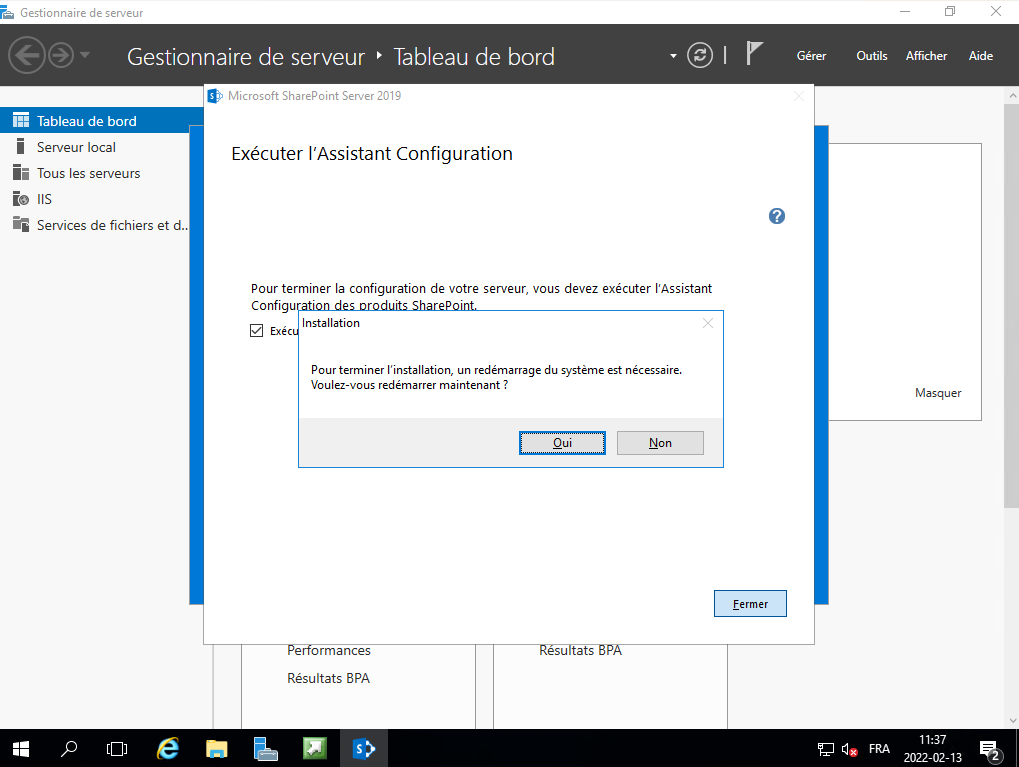This screenshot has height=767, width=1019.
Task: Open the notifications flag icon
Action: click(x=754, y=53)
